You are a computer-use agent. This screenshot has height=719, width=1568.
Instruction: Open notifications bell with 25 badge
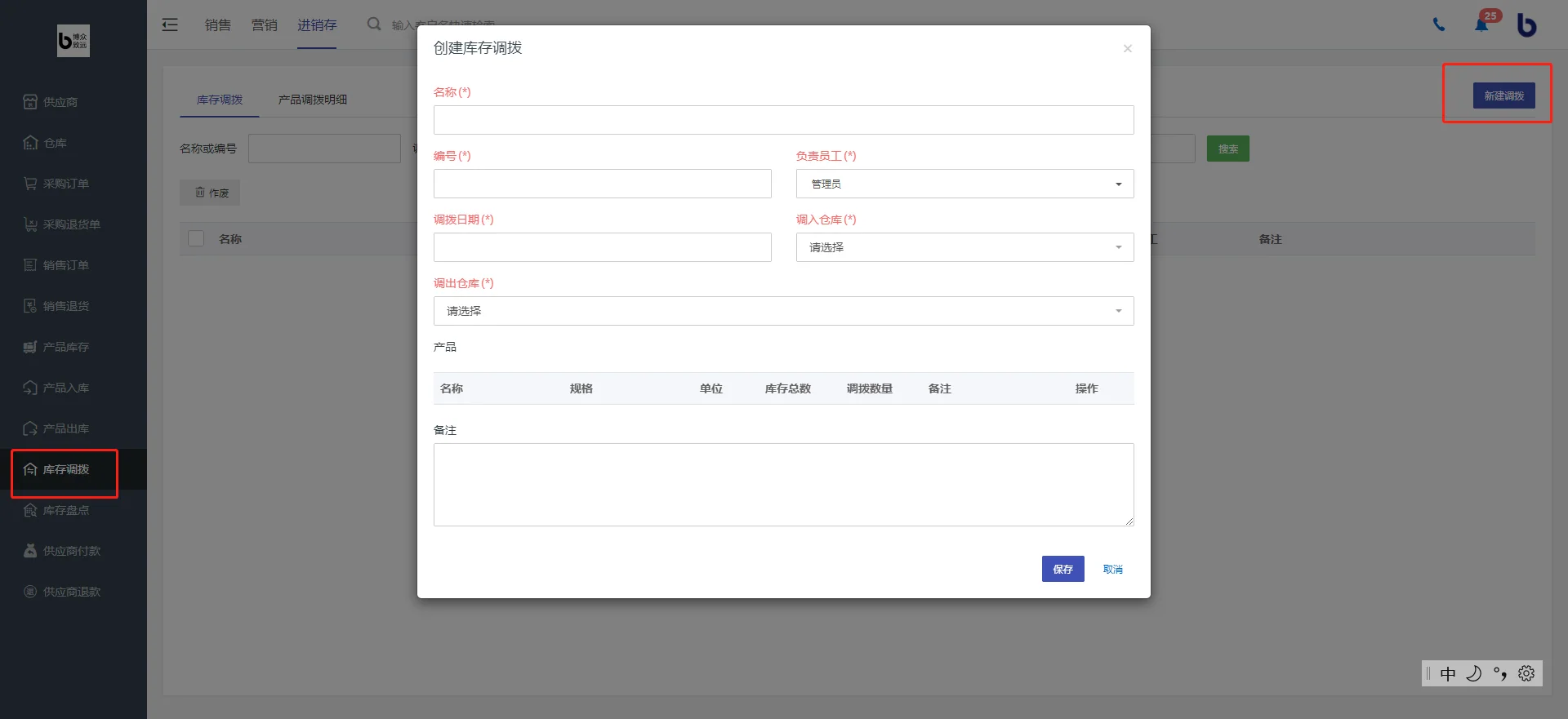point(1482,24)
